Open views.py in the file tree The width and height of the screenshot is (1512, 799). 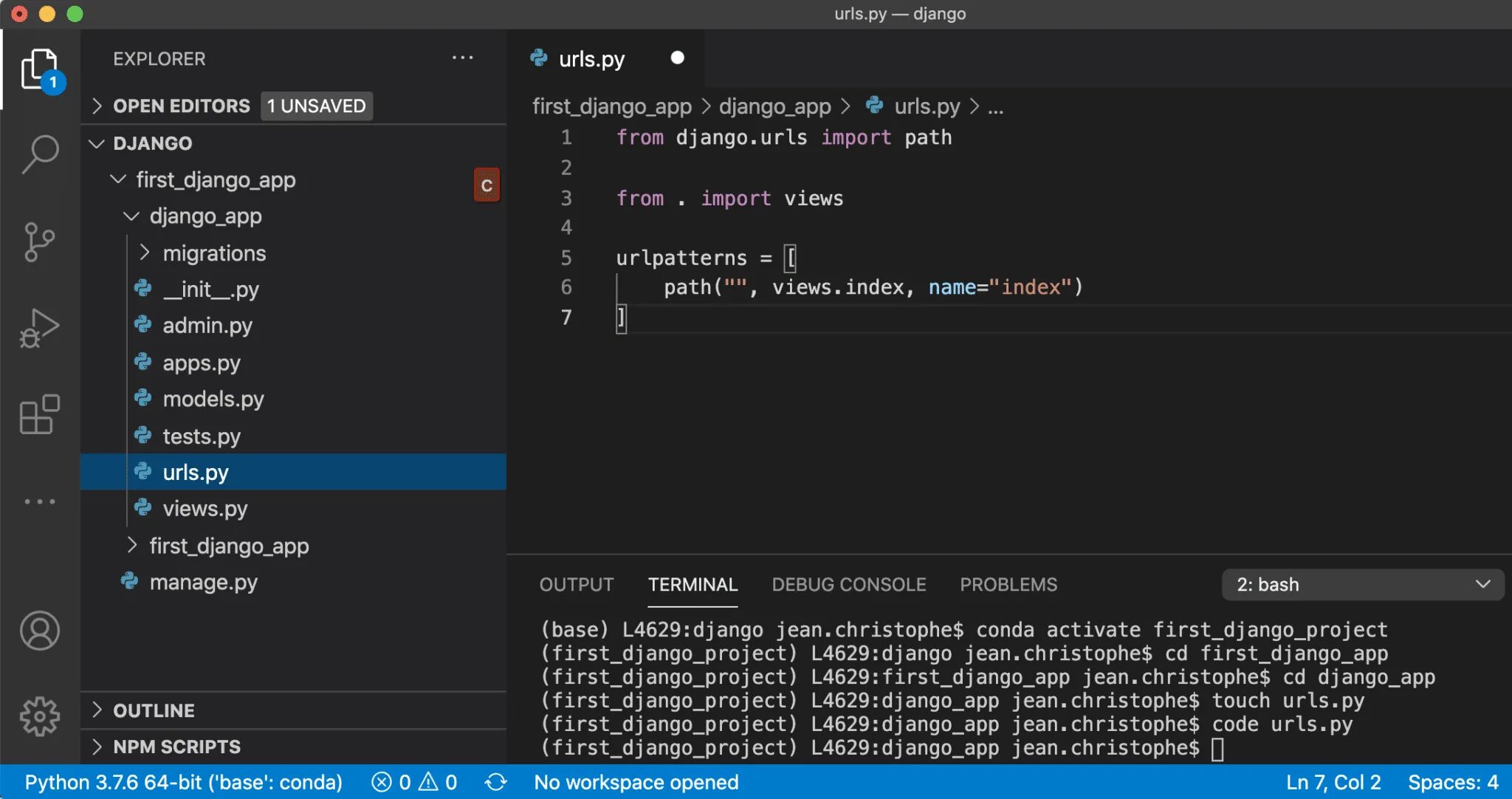click(205, 508)
